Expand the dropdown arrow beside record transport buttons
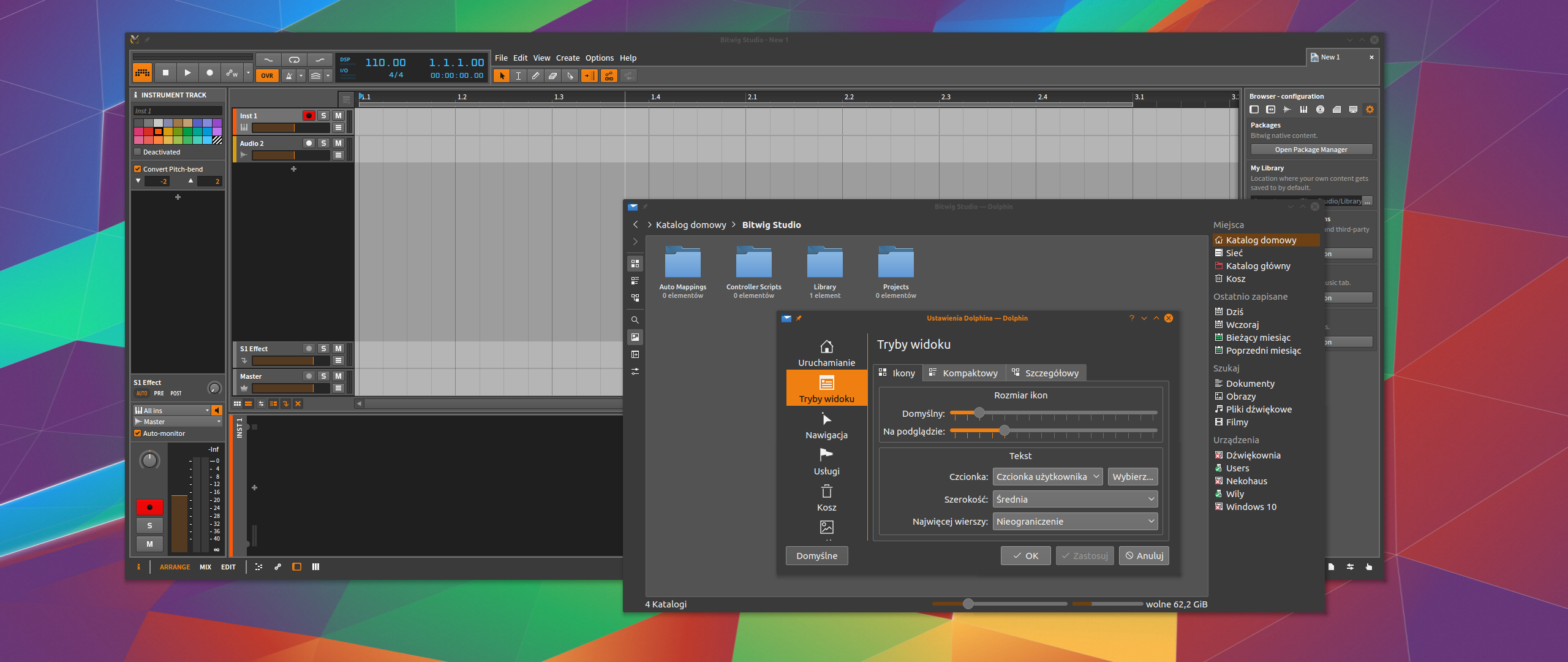Screen dimensions: 1568x662 tap(248, 73)
